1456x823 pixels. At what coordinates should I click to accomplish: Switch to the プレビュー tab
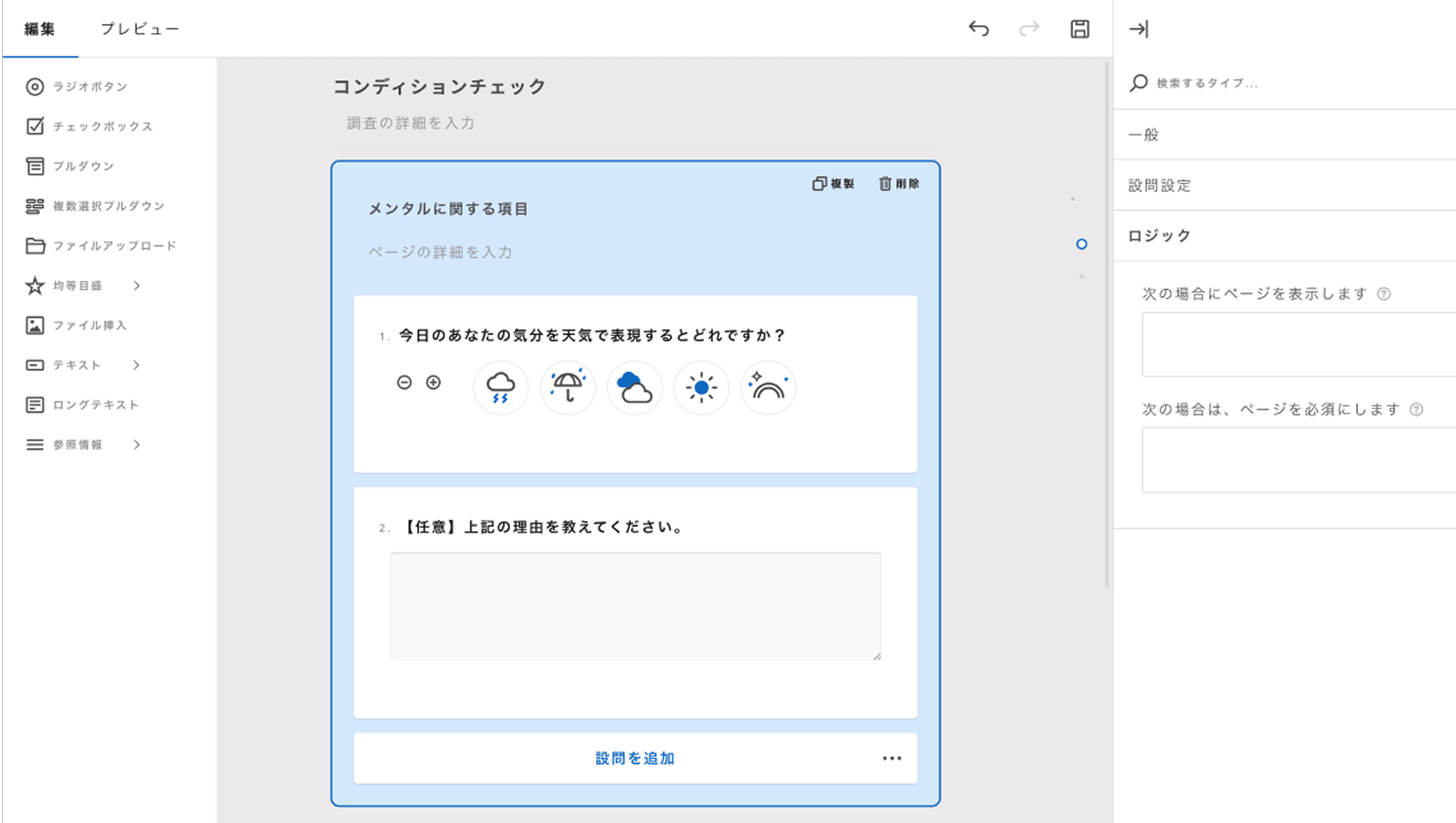pyautogui.click(x=140, y=29)
